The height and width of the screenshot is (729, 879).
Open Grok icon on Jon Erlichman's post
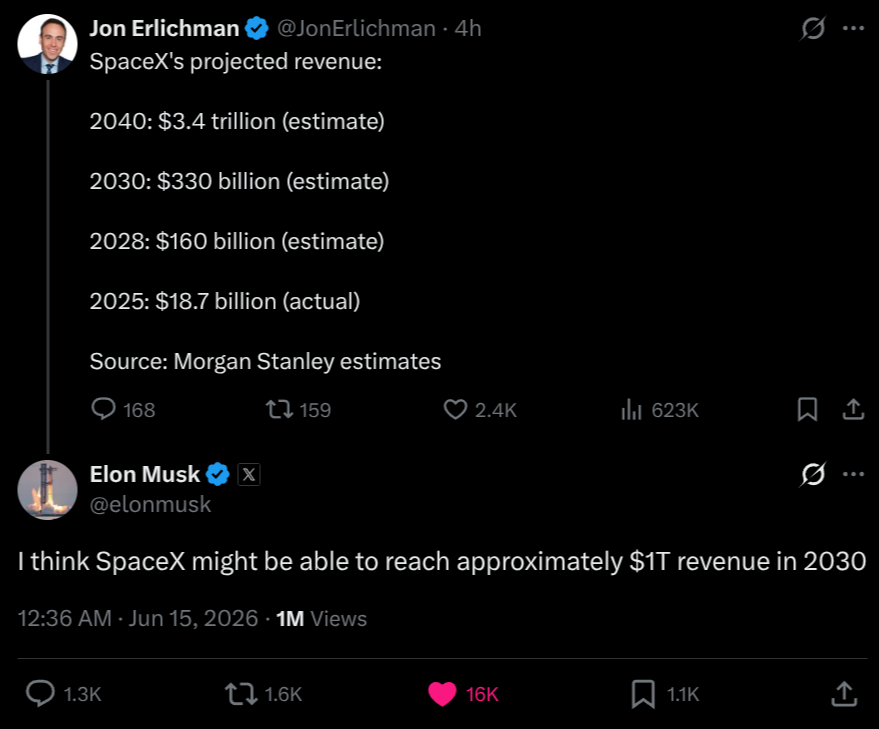[813, 28]
